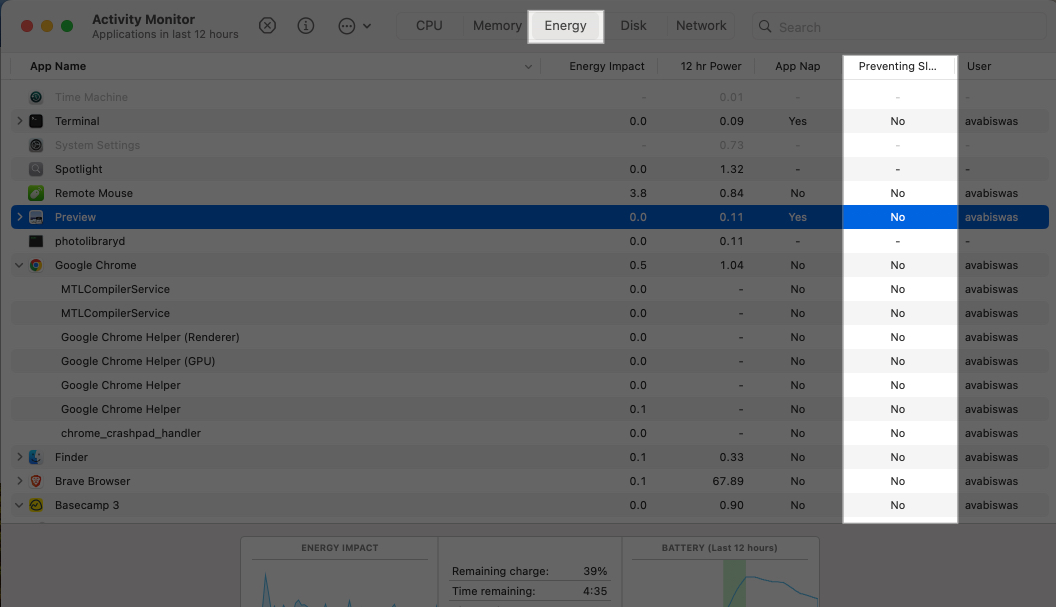Expand the Preview process group
This screenshot has width=1056, height=607.
tap(20, 217)
